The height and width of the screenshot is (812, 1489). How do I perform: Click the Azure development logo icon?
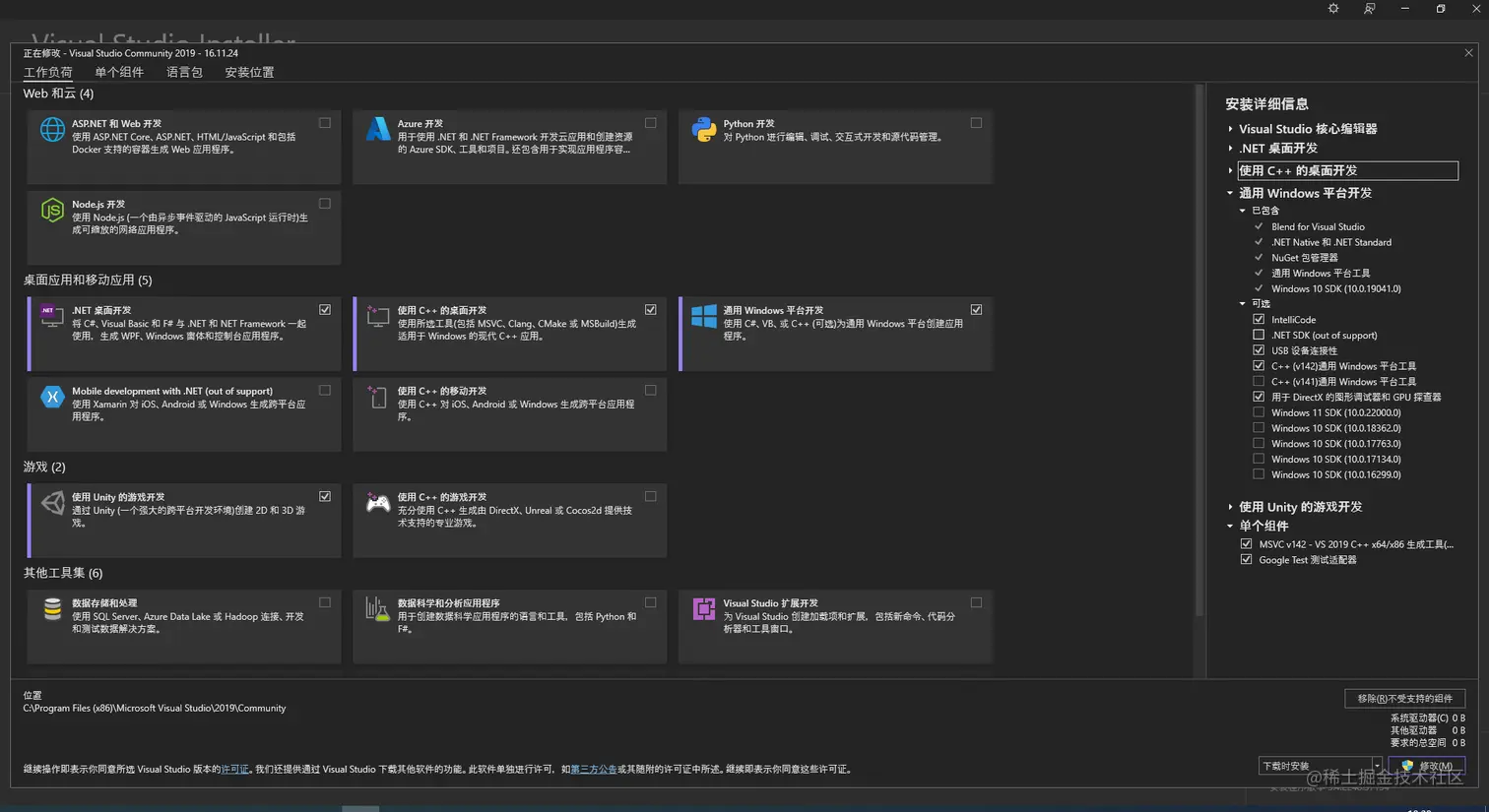click(x=378, y=129)
